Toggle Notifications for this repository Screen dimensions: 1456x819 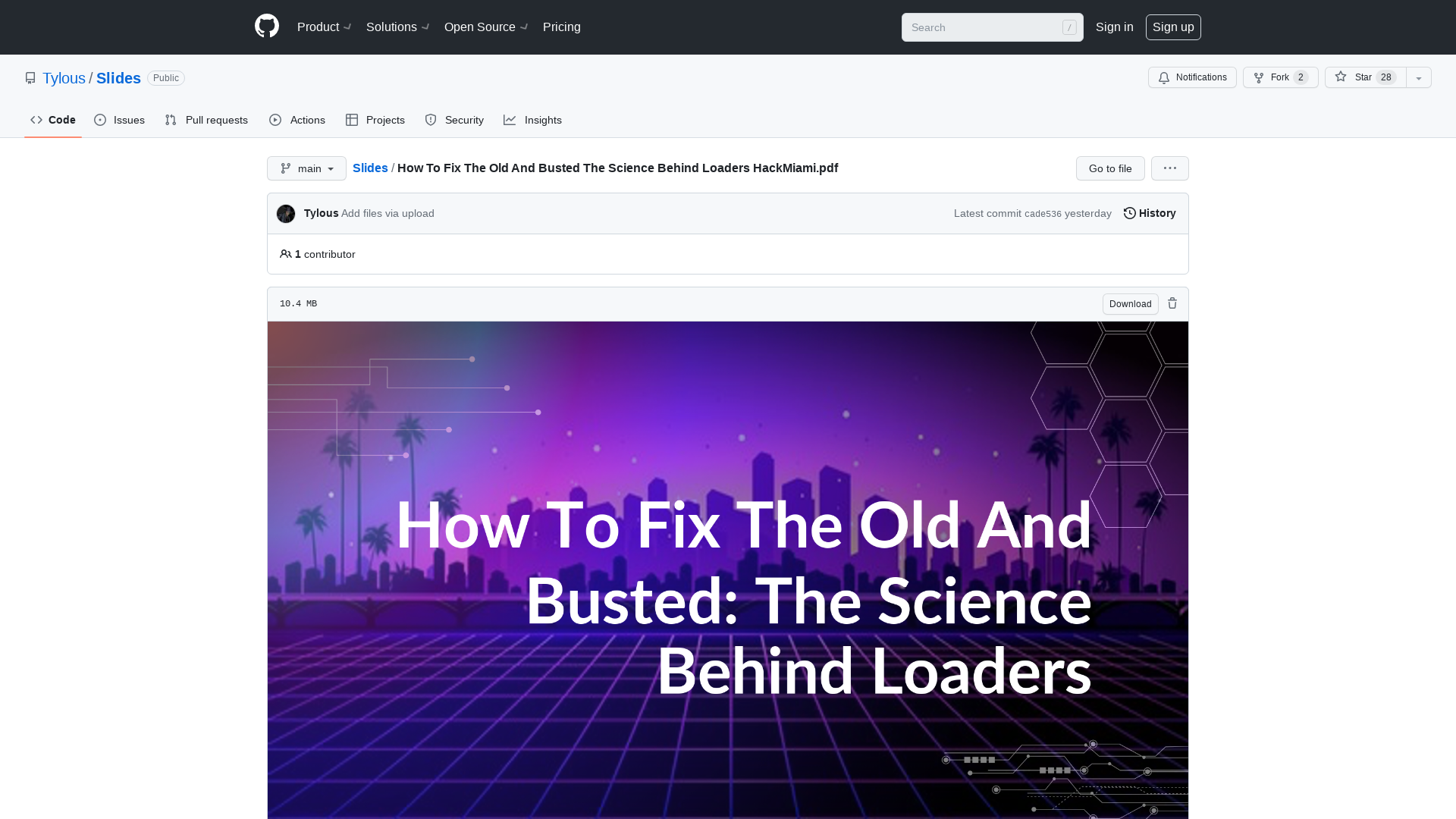(x=1192, y=77)
